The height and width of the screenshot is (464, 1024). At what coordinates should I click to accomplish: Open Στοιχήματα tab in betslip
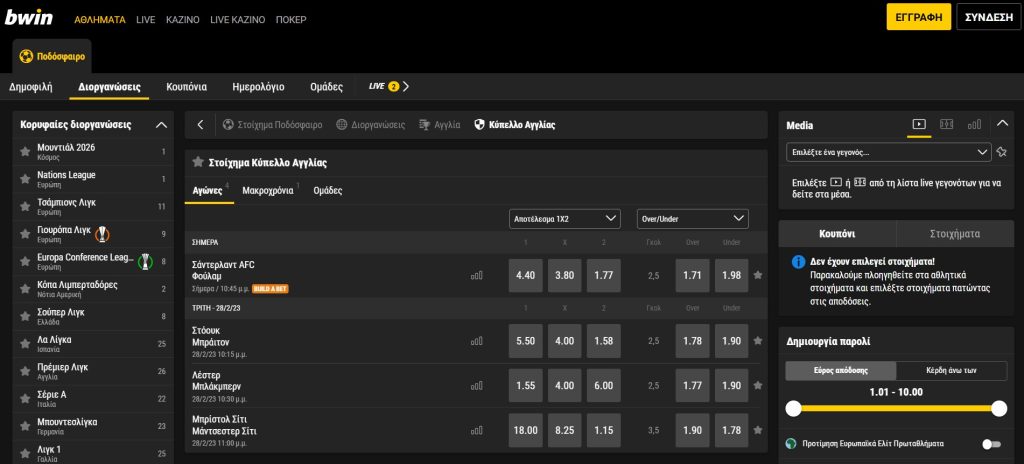tap(955, 234)
